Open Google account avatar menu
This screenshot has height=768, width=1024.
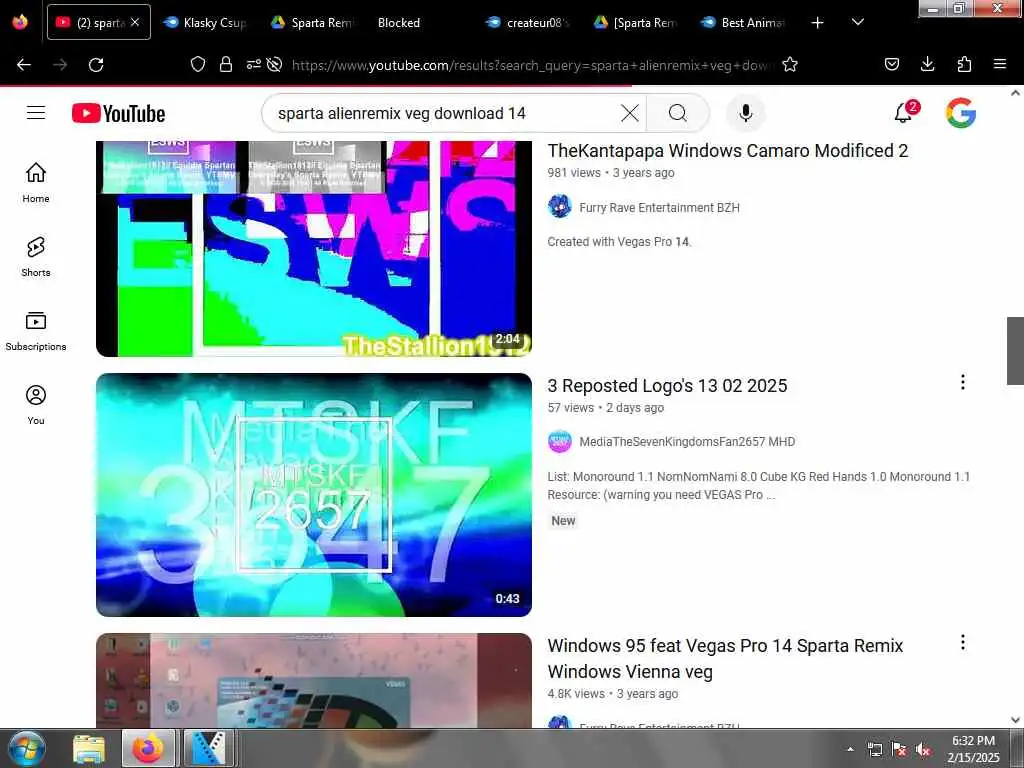click(961, 113)
